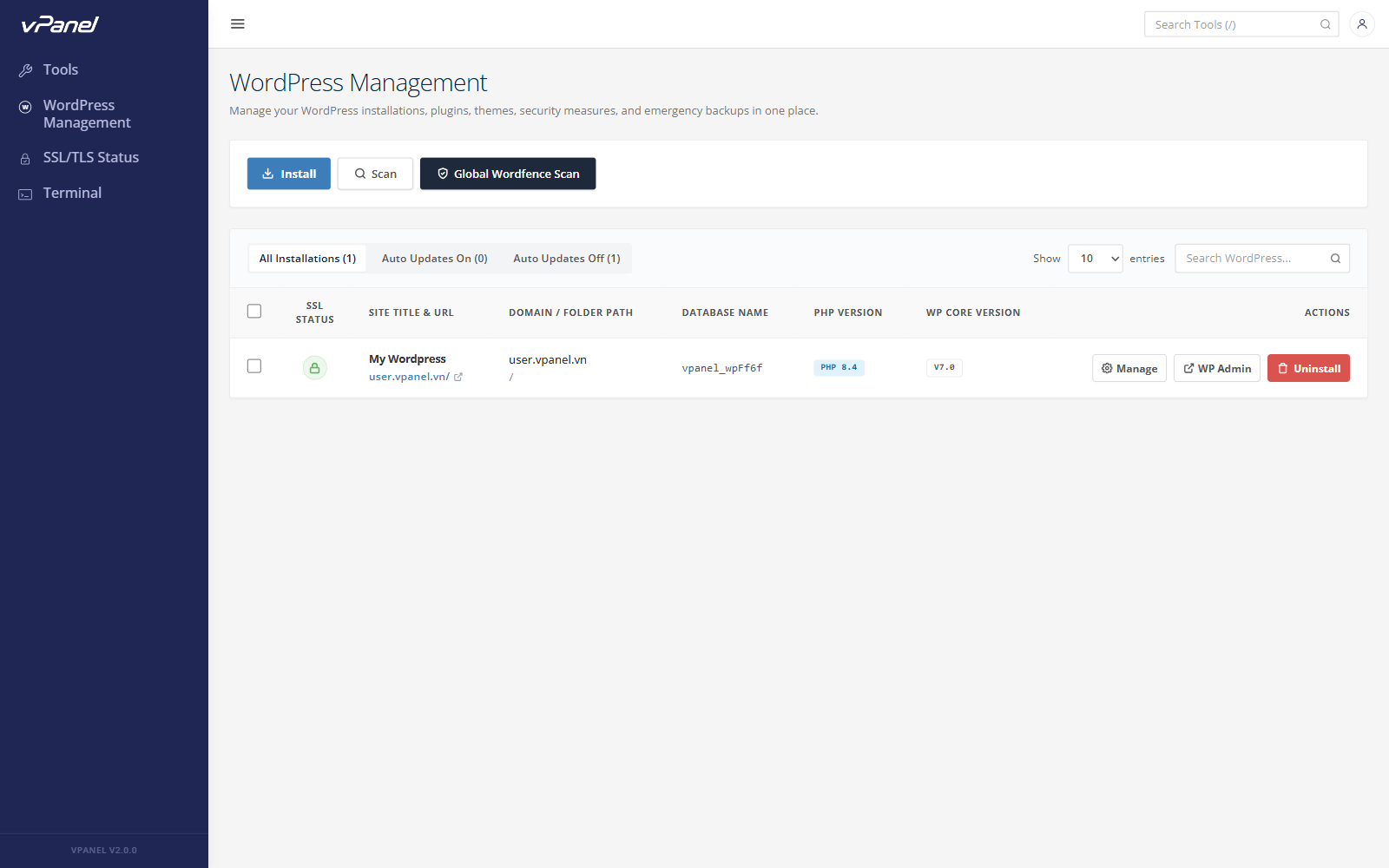Open Tools in the sidebar
The height and width of the screenshot is (868, 1389).
pyautogui.click(x=61, y=69)
